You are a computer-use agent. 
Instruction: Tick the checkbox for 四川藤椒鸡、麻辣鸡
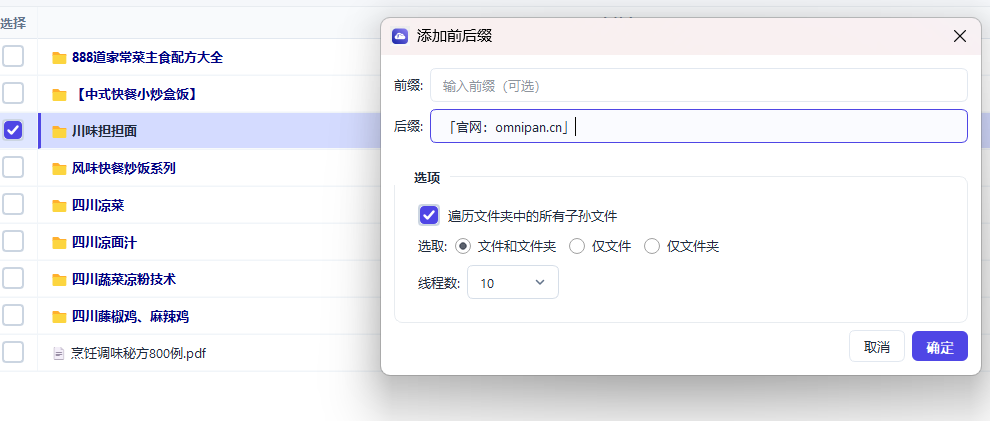tap(13, 315)
